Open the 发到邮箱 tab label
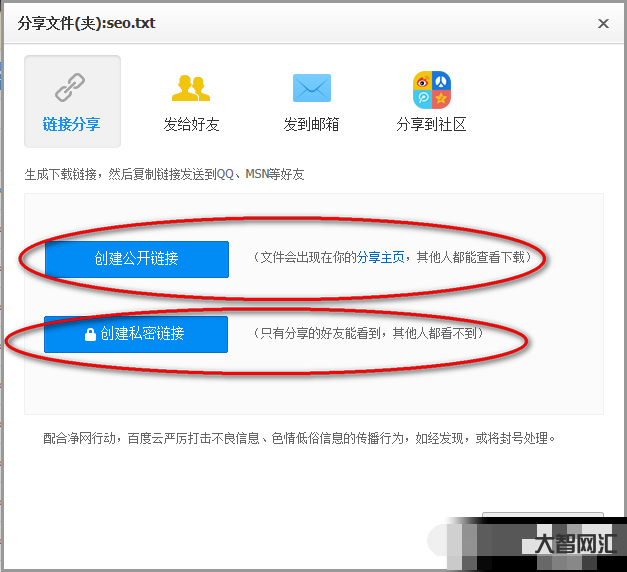627x572 pixels. point(311,125)
